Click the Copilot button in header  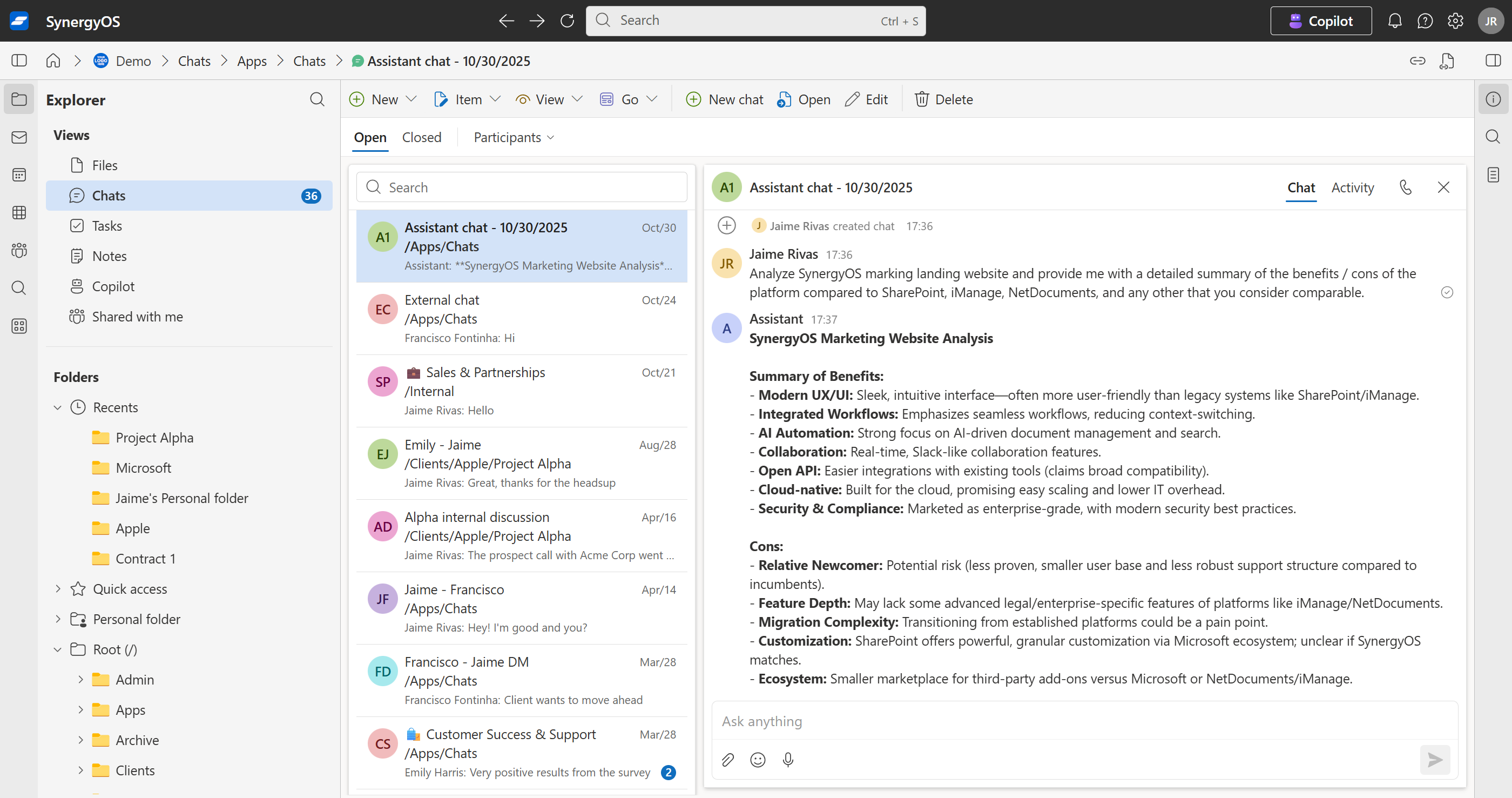click(1321, 21)
